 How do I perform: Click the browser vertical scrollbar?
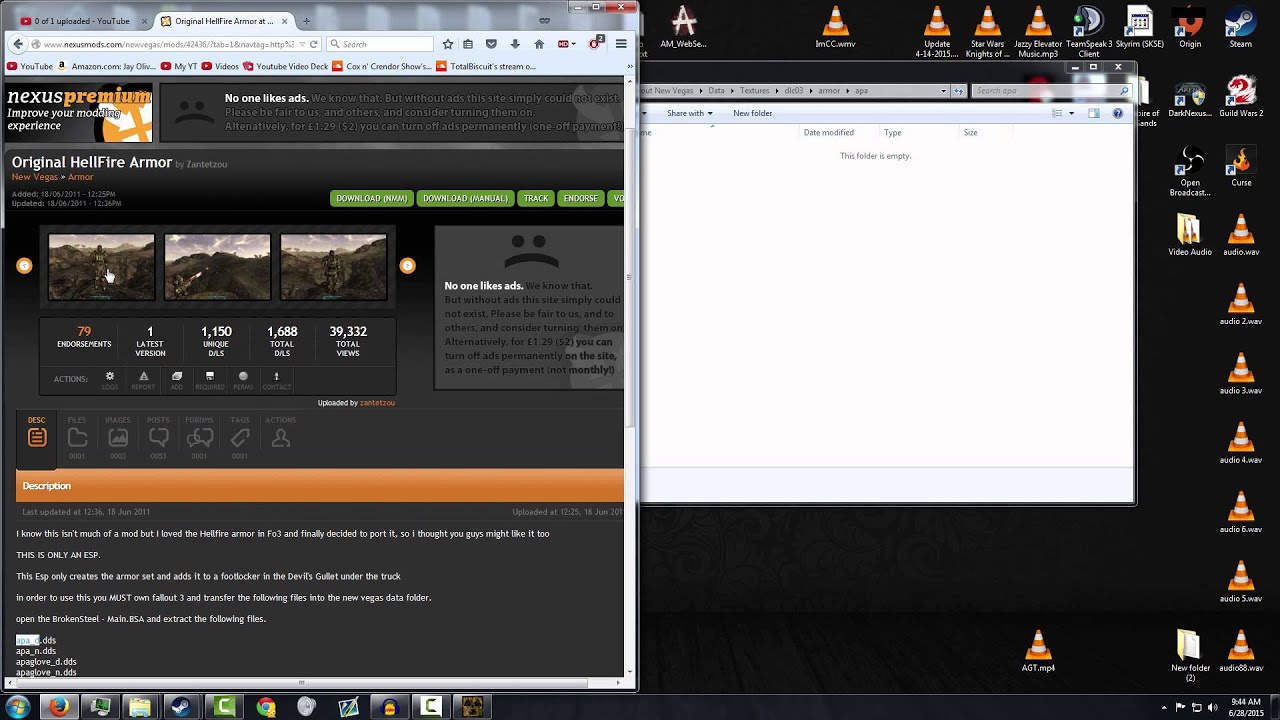[629, 277]
